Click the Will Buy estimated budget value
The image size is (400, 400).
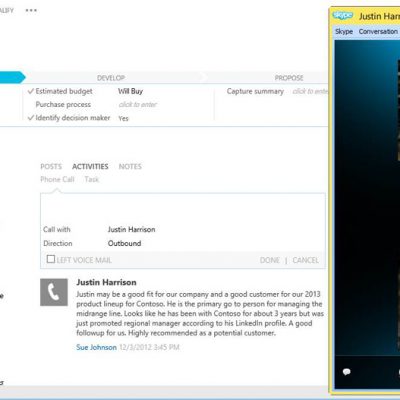click(x=130, y=91)
